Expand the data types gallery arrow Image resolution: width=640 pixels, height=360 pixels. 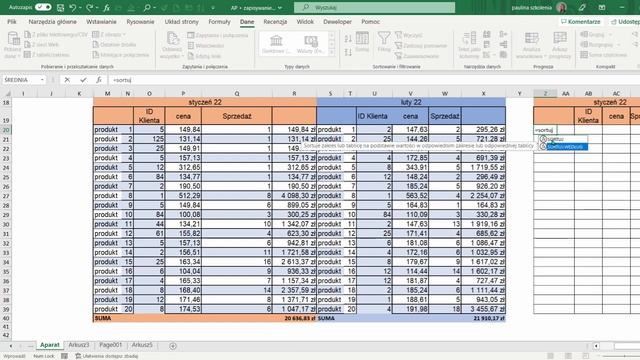click(x=331, y=52)
